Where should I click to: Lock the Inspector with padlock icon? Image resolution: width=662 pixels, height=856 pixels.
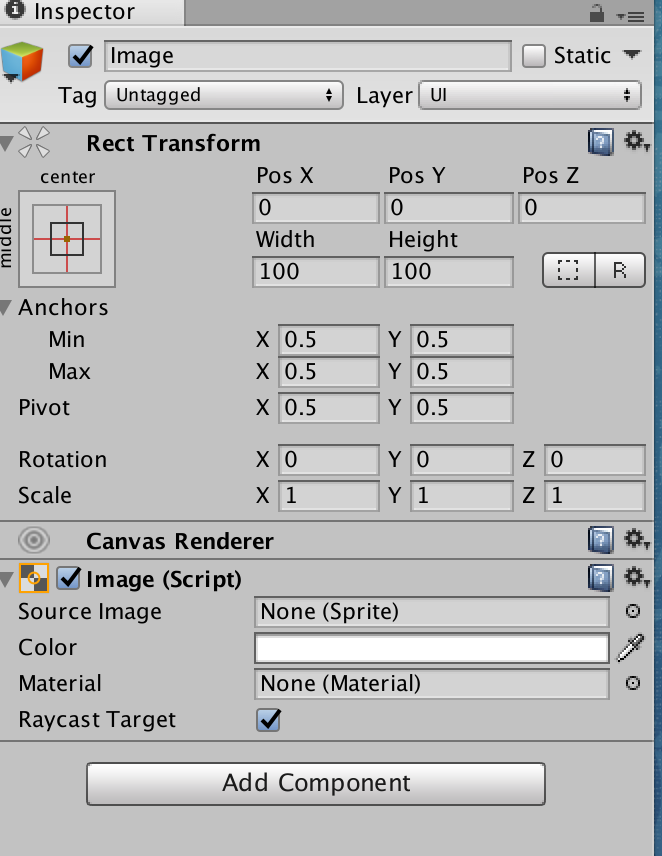[597, 13]
